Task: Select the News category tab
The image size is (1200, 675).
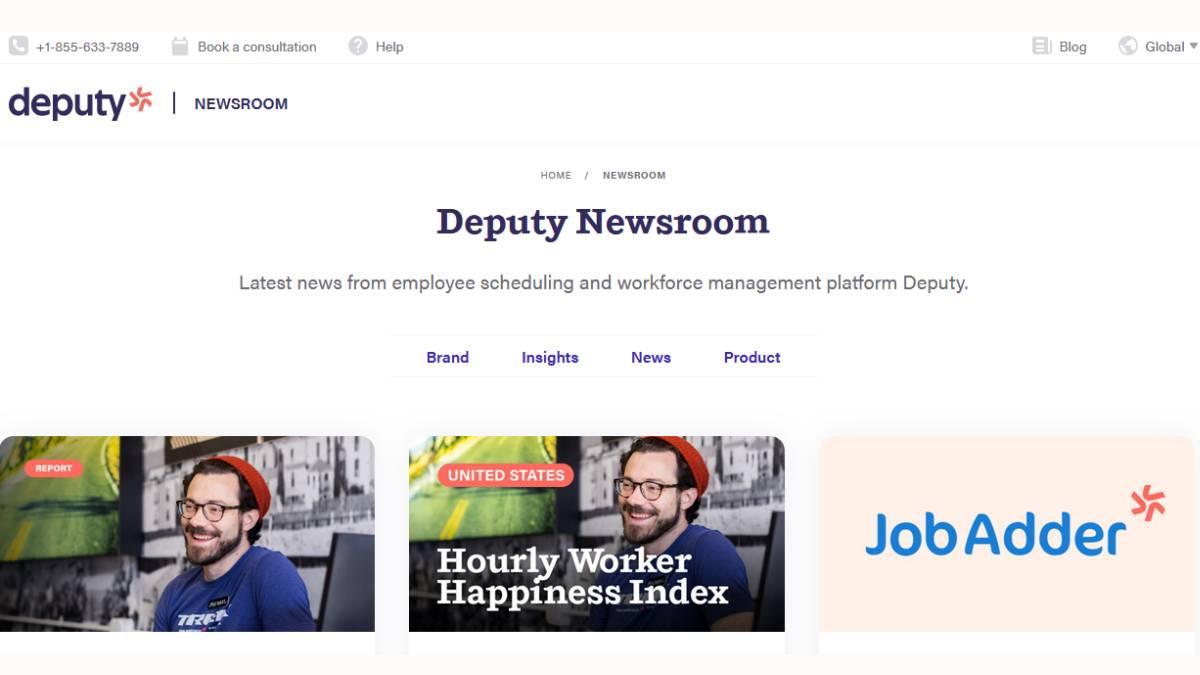Action: click(x=651, y=357)
